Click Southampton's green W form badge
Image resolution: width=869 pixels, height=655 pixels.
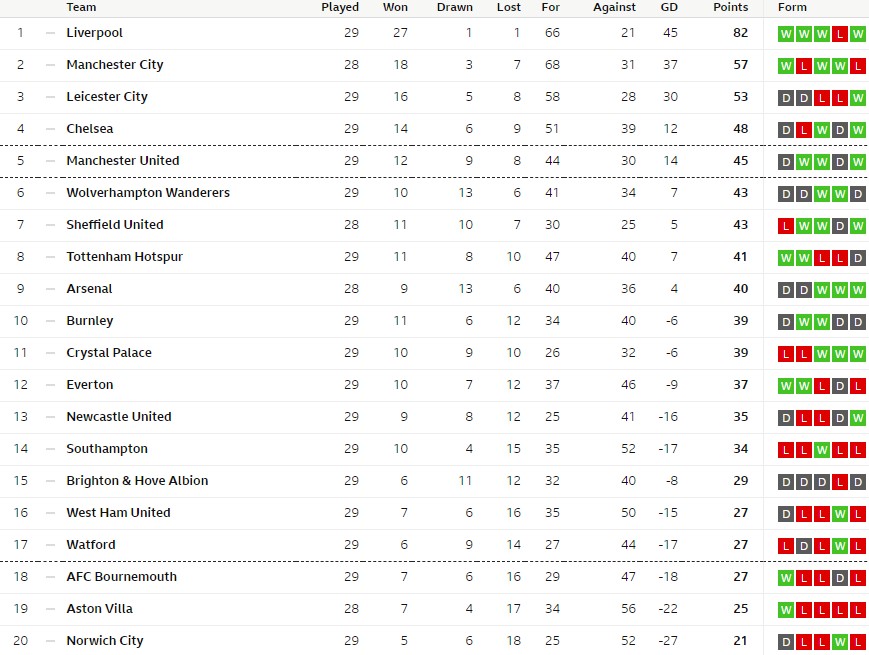click(822, 450)
